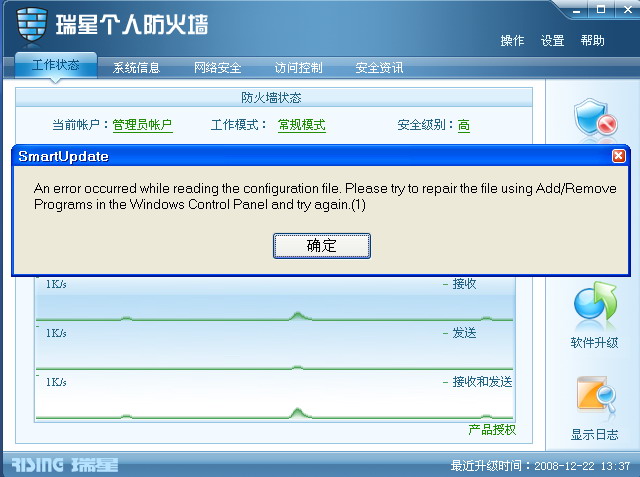Open the 工作状态 tab

56,65
